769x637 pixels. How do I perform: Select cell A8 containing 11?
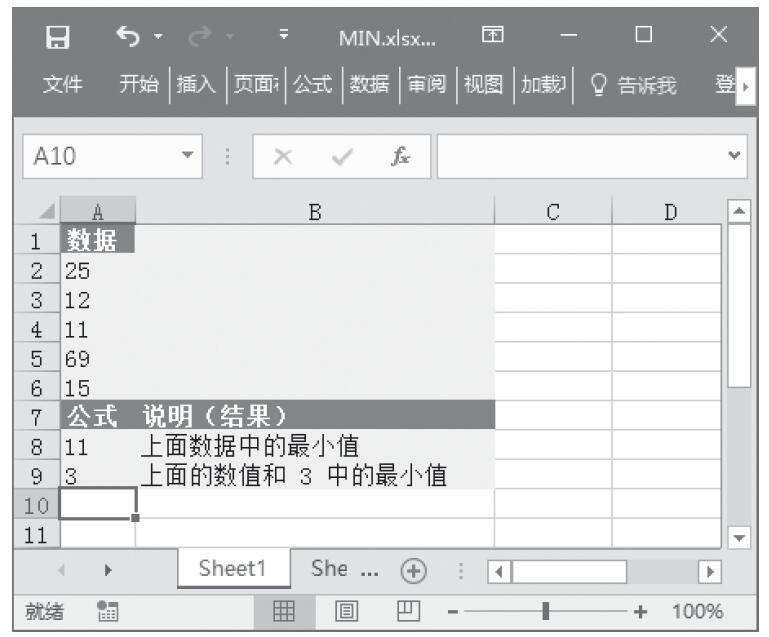(x=97, y=445)
